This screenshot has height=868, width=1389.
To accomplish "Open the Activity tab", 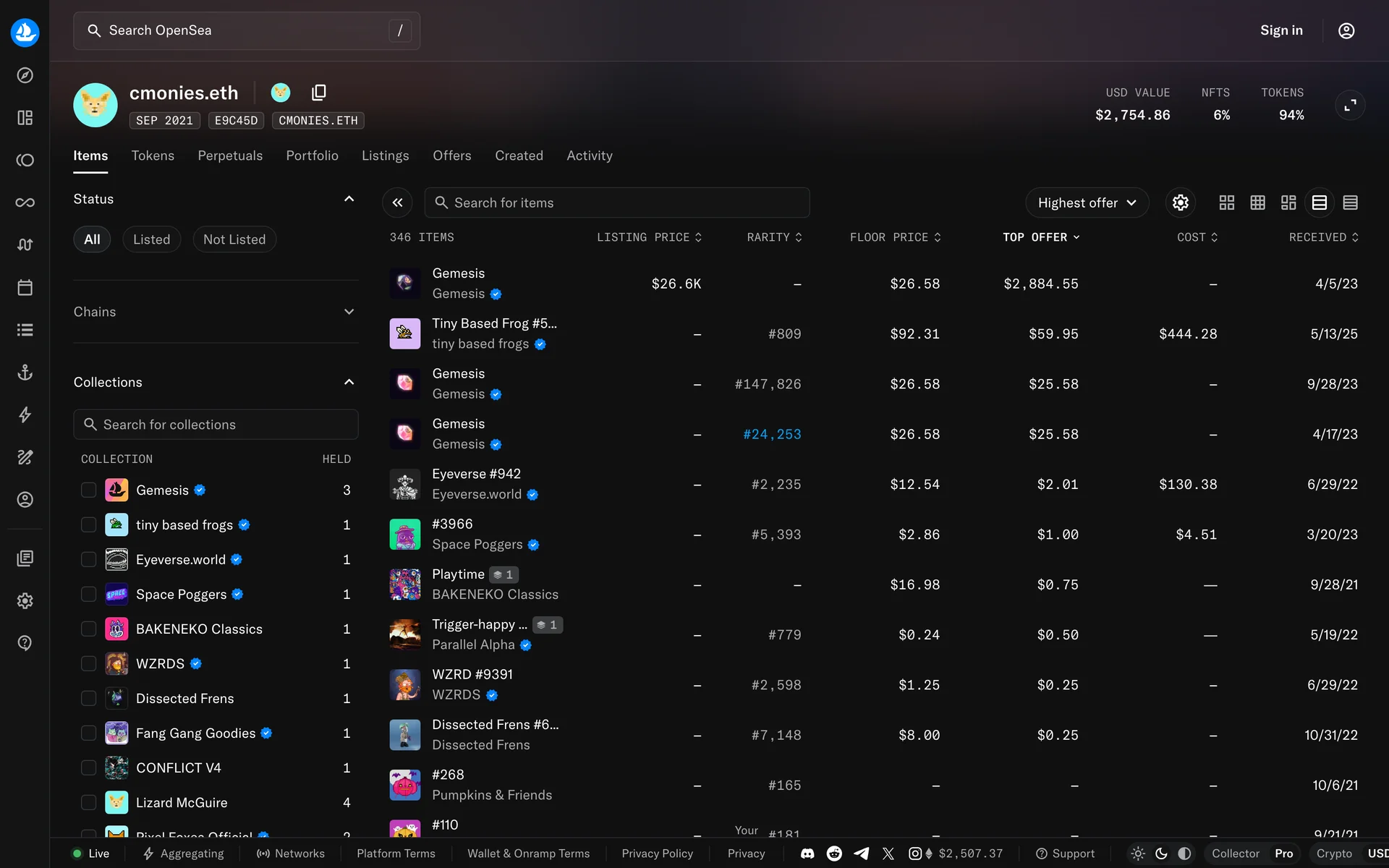I will 589,156.
